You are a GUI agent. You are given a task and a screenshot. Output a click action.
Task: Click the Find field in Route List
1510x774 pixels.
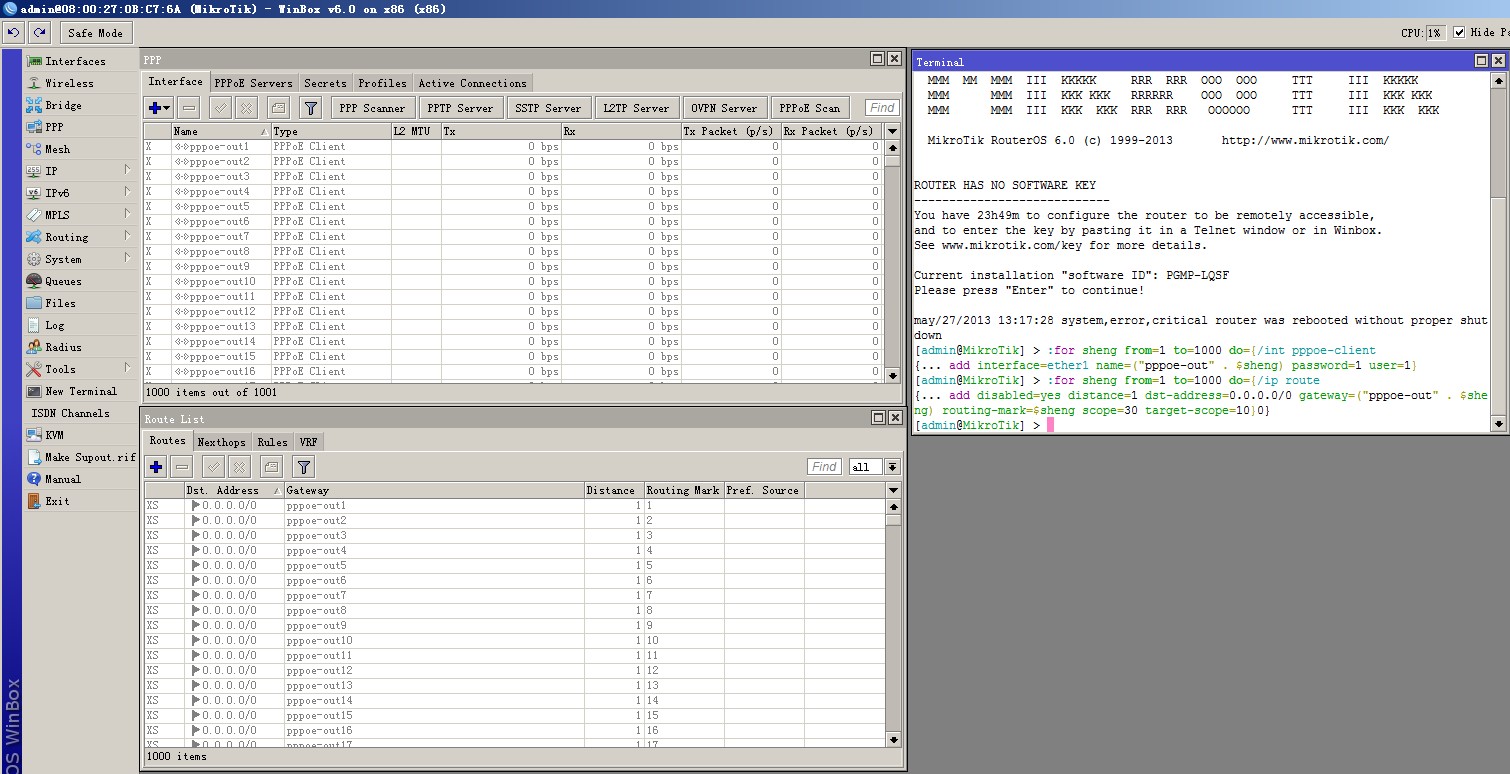pos(824,467)
